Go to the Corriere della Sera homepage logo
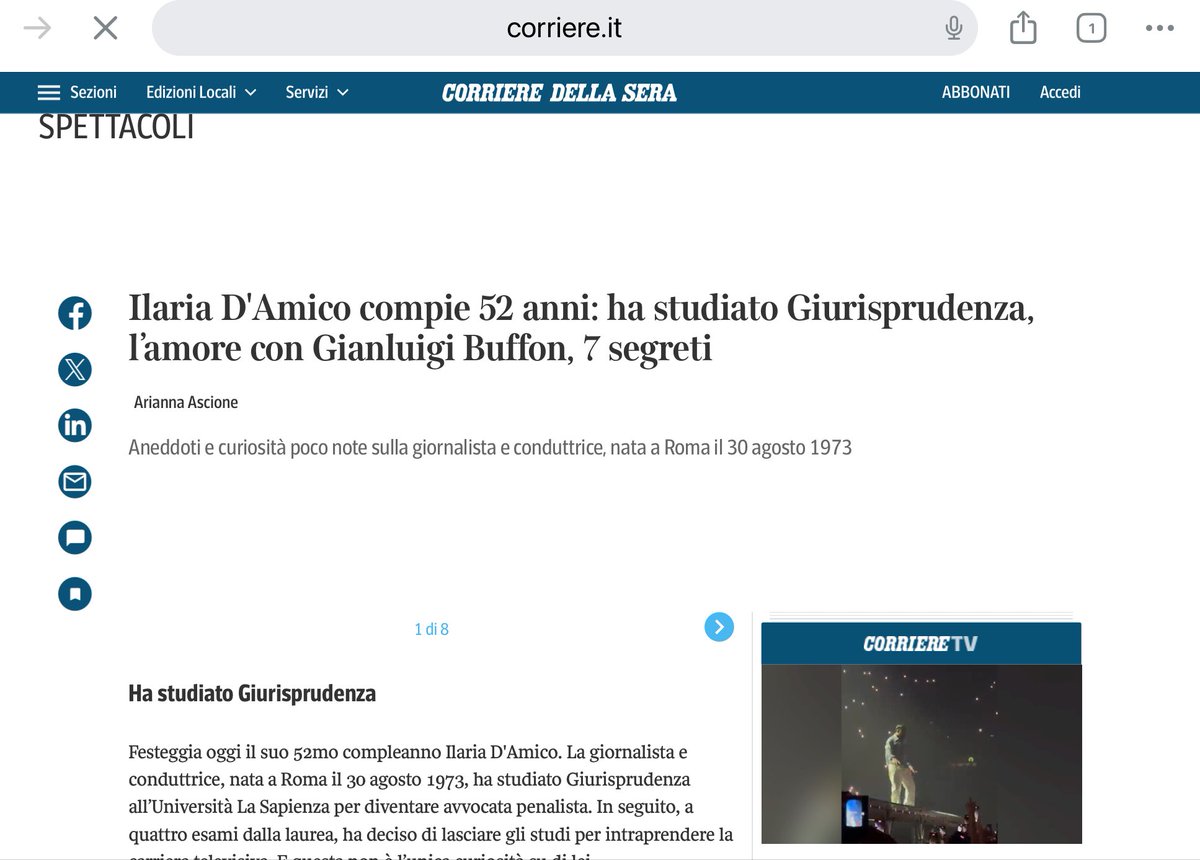1200x860 pixels. point(560,91)
